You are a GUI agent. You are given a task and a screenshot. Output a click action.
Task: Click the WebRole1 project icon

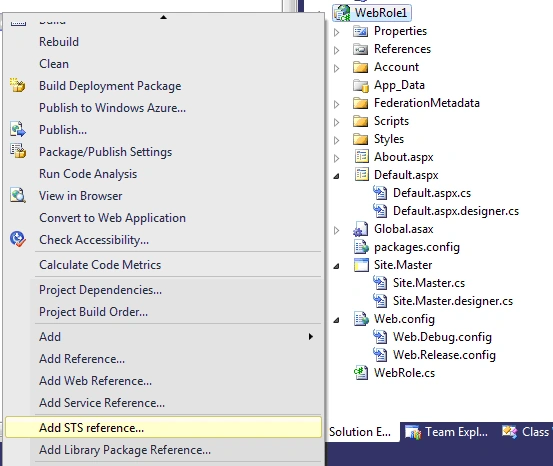tap(342, 13)
